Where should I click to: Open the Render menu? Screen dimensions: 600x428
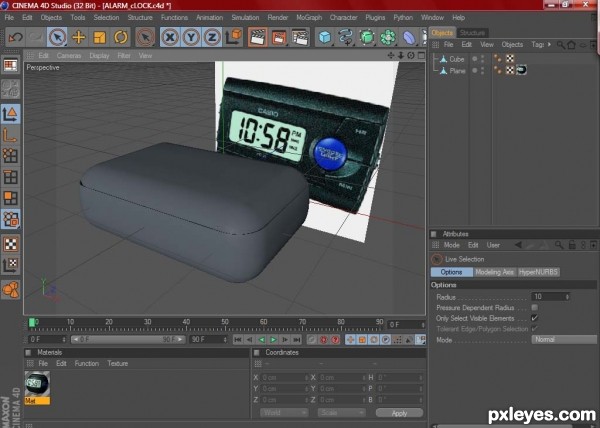tap(277, 18)
